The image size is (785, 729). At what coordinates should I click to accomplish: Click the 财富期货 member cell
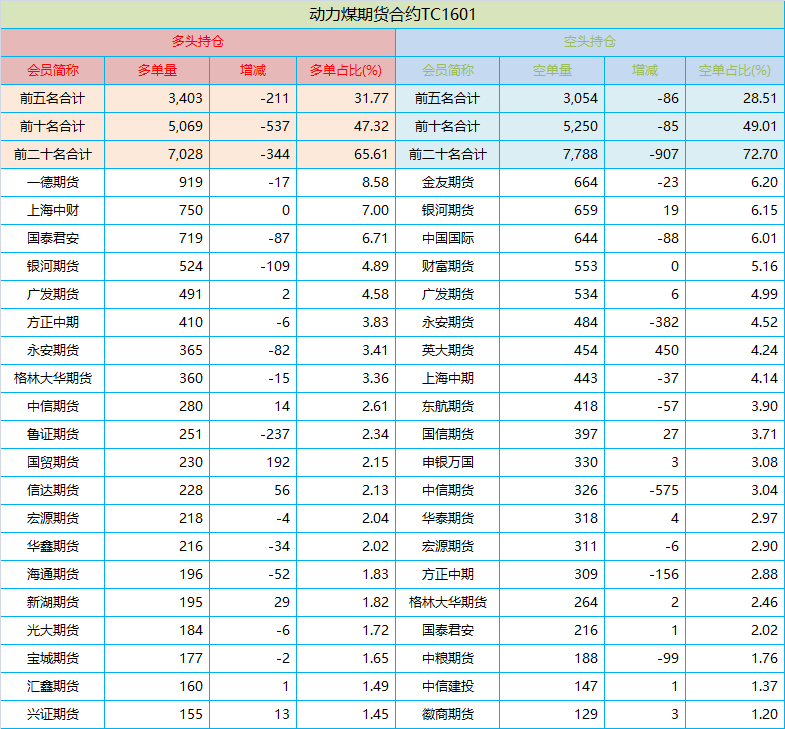tap(448, 266)
